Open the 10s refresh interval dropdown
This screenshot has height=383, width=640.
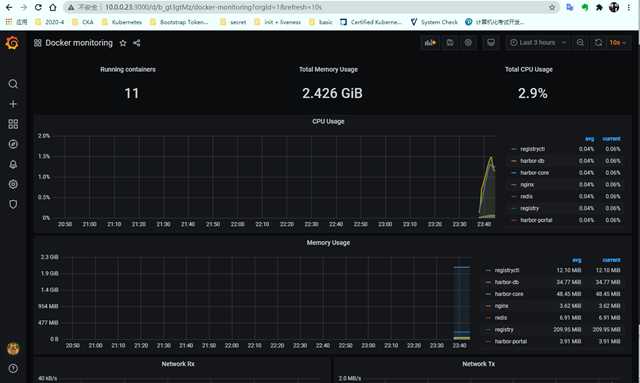(618, 42)
